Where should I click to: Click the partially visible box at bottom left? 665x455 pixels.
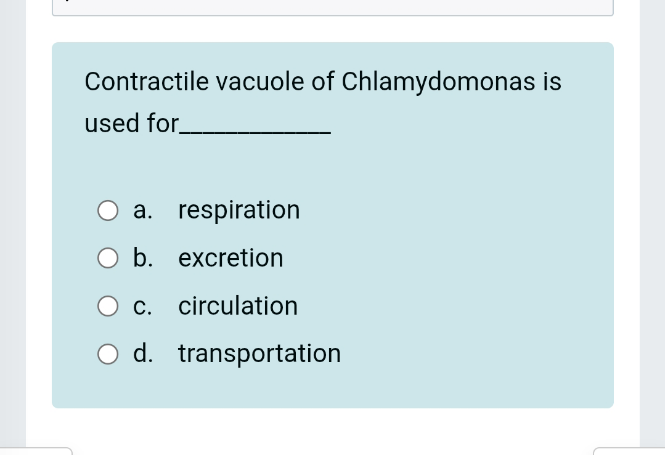point(36,451)
